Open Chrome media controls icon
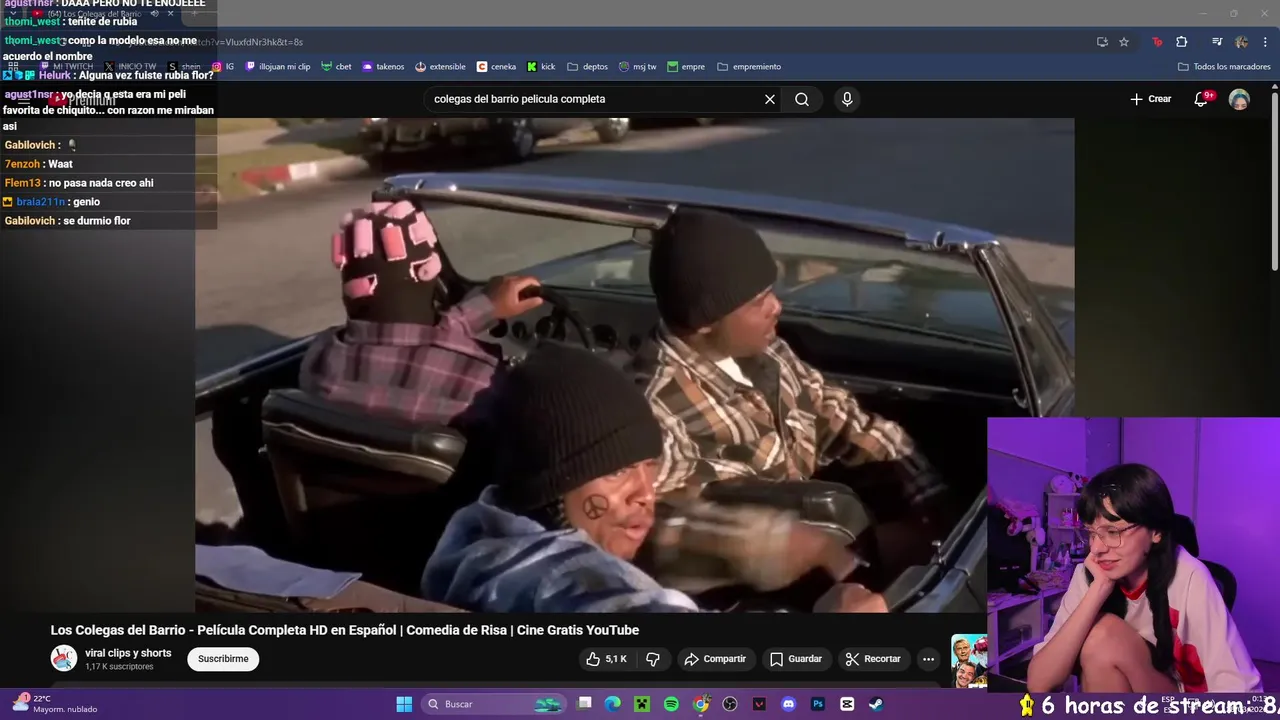Image resolution: width=1280 pixels, height=720 pixels. [x=1217, y=42]
